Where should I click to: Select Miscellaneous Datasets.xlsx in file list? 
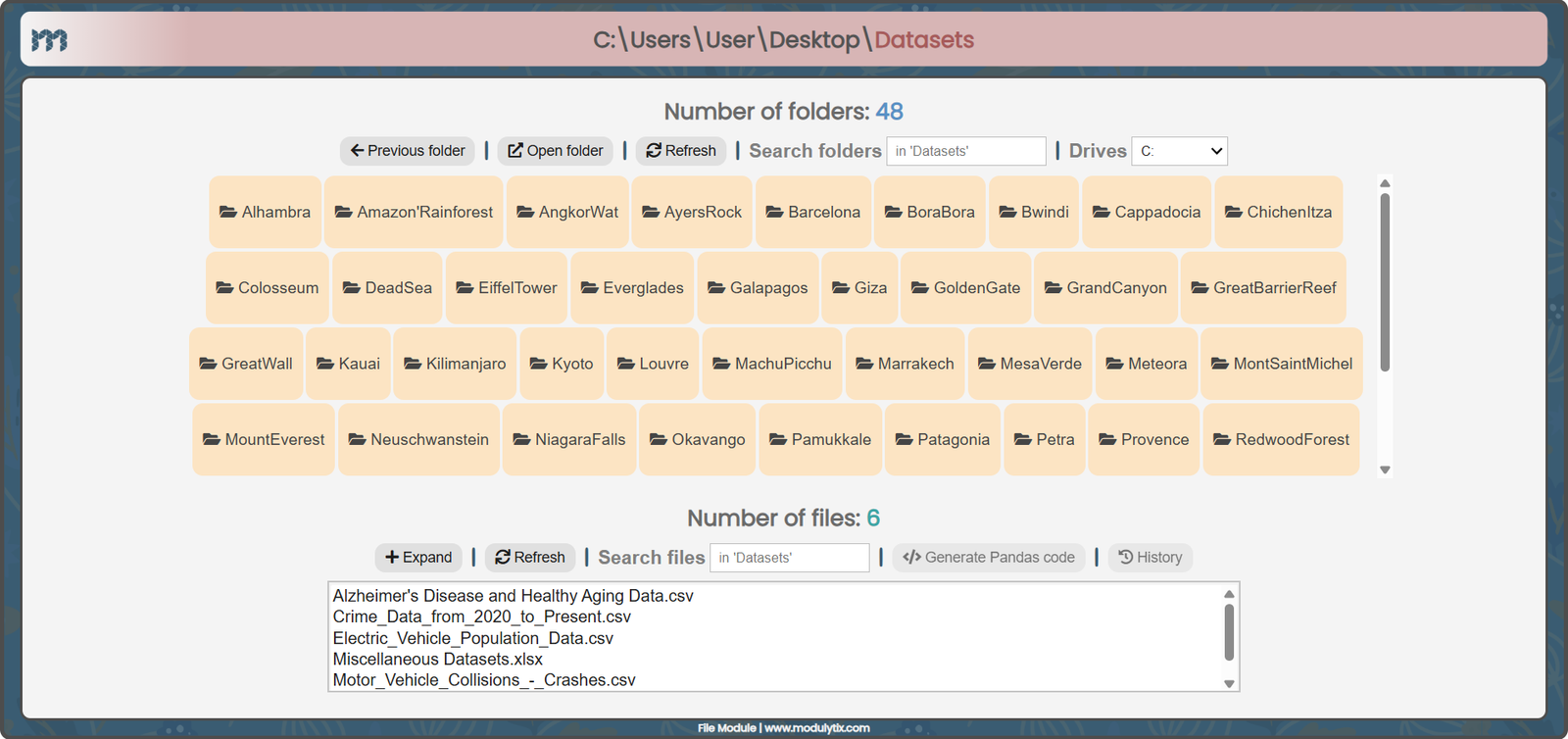point(437,660)
